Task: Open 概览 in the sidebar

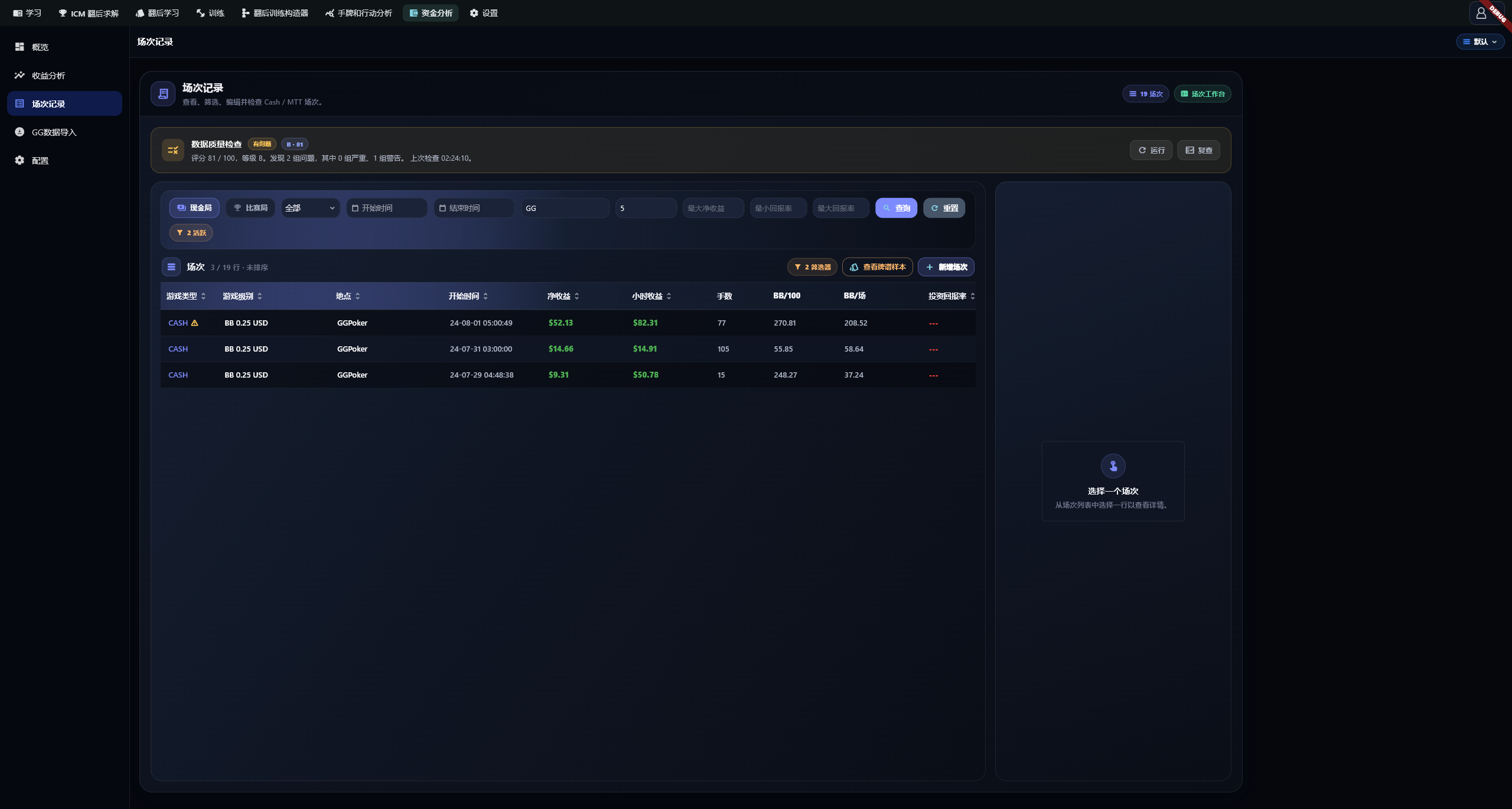Action: pos(65,47)
